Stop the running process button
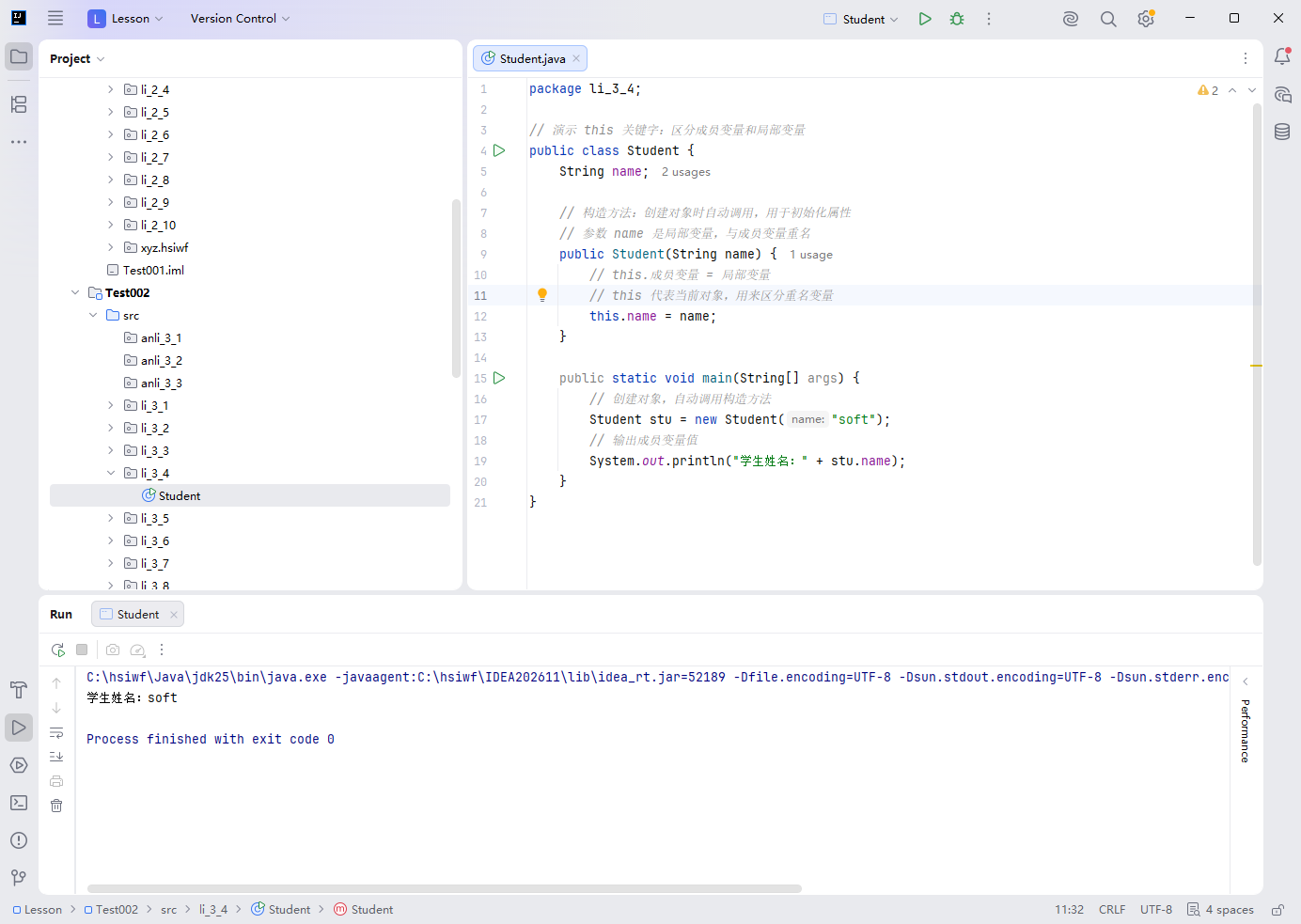Image resolution: width=1301 pixels, height=924 pixels. [x=82, y=650]
